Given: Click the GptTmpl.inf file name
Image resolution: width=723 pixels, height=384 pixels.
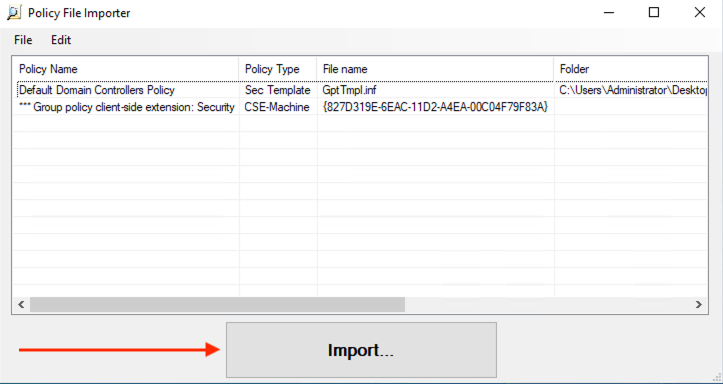Looking at the screenshot, I should (x=350, y=90).
